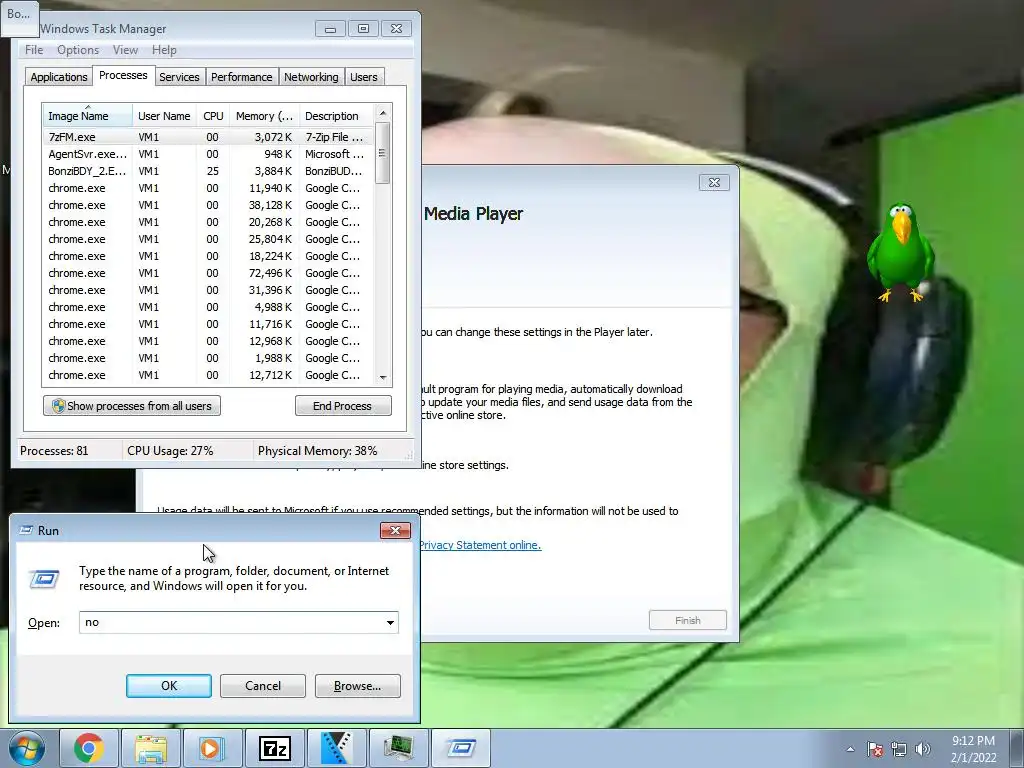Click Finish in Media Player setup
This screenshot has height=768, width=1024.
point(688,620)
